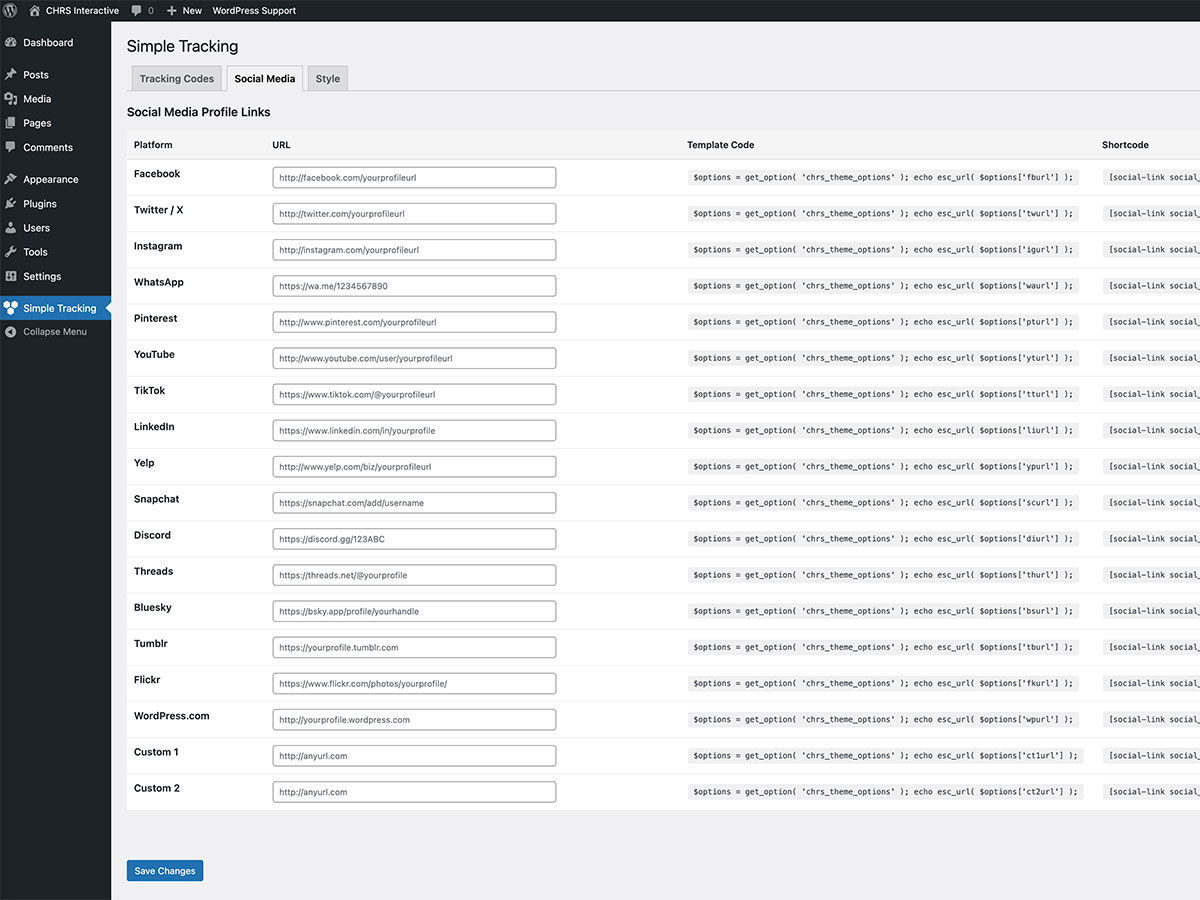Switch to the Tracking Codes tab

tap(176, 78)
